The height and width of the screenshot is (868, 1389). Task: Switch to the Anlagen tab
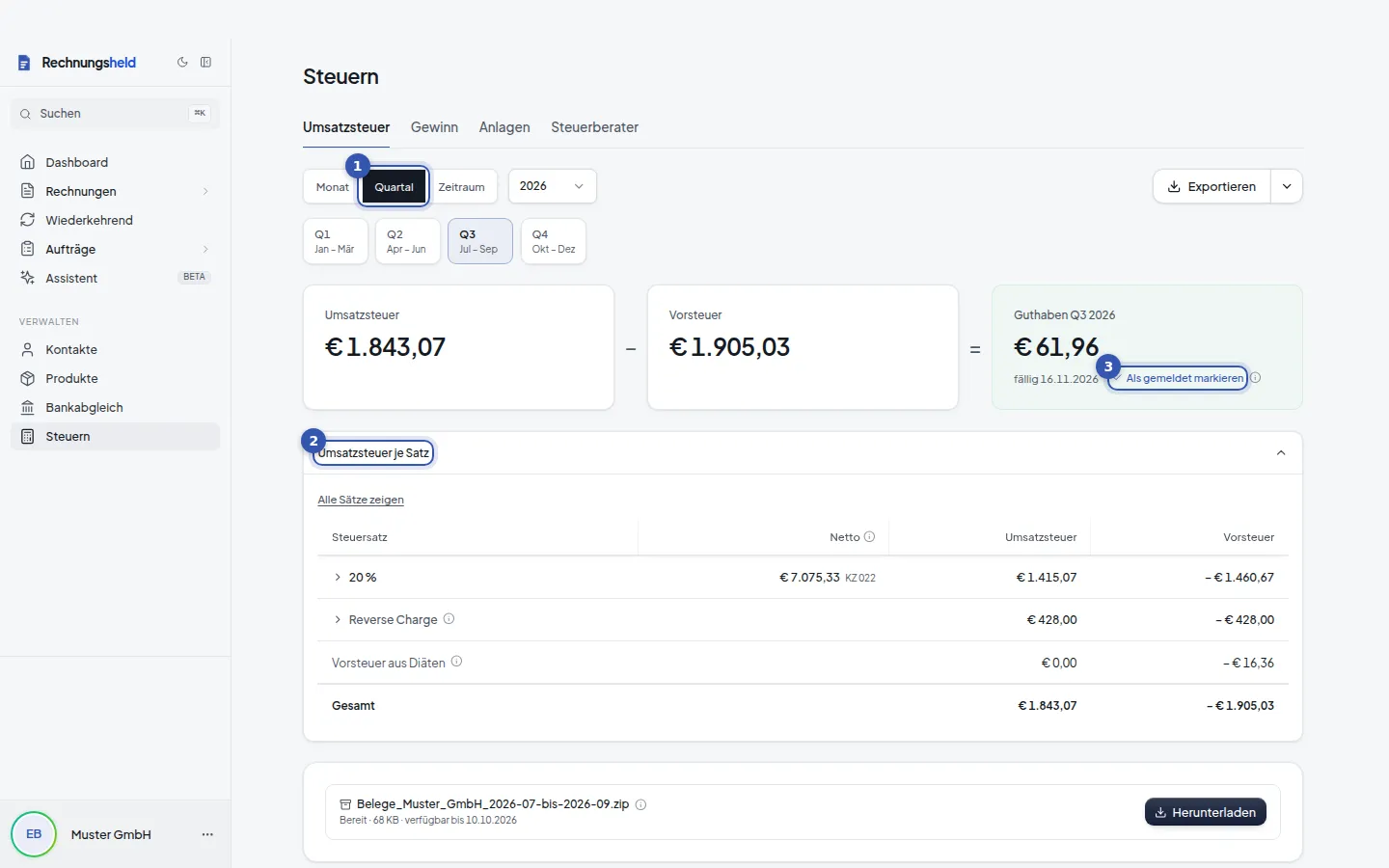504,127
